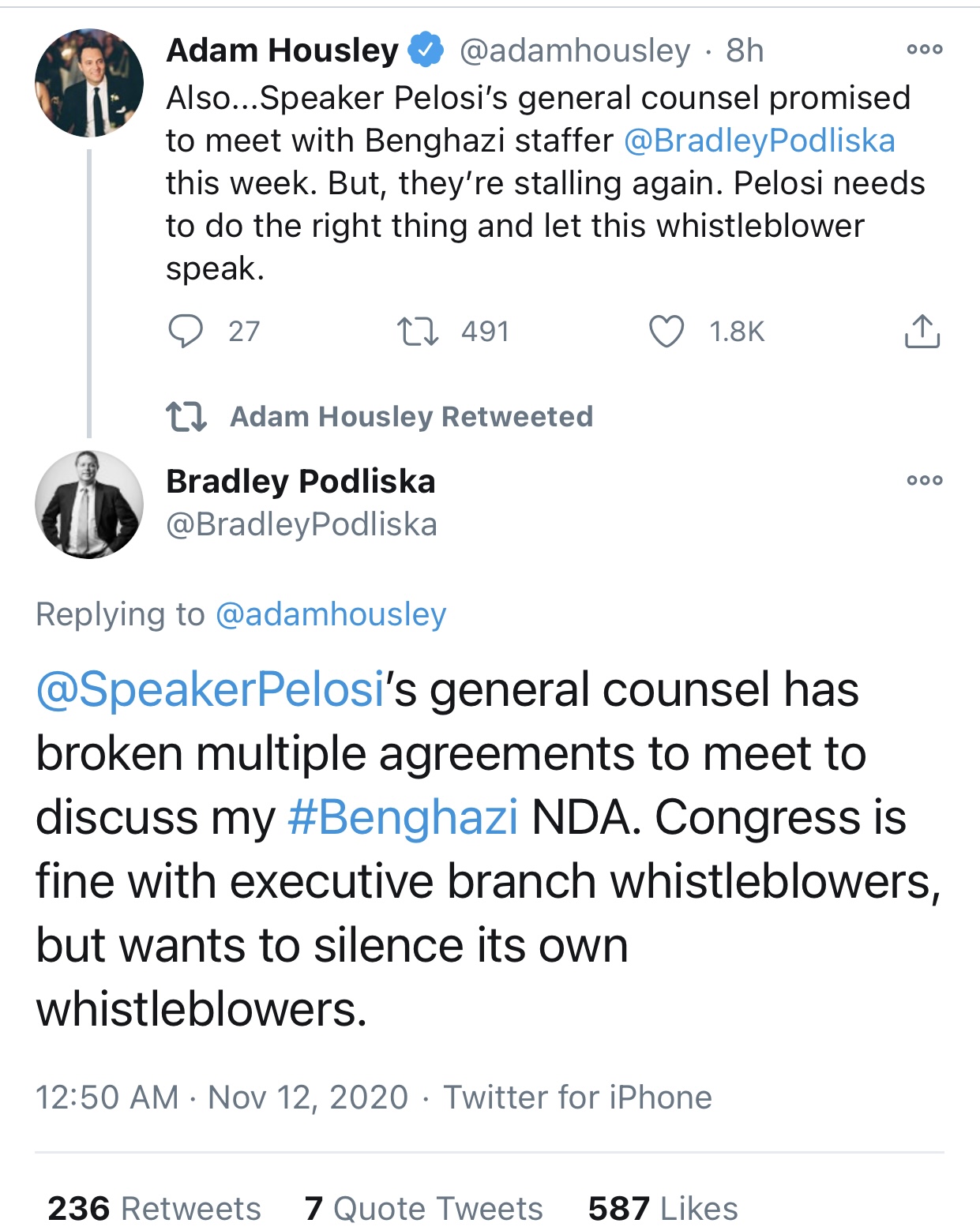The height and width of the screenshot is (1227, 980).
Task: Share Adam Housley's tweet
Action: click(922, 331)
